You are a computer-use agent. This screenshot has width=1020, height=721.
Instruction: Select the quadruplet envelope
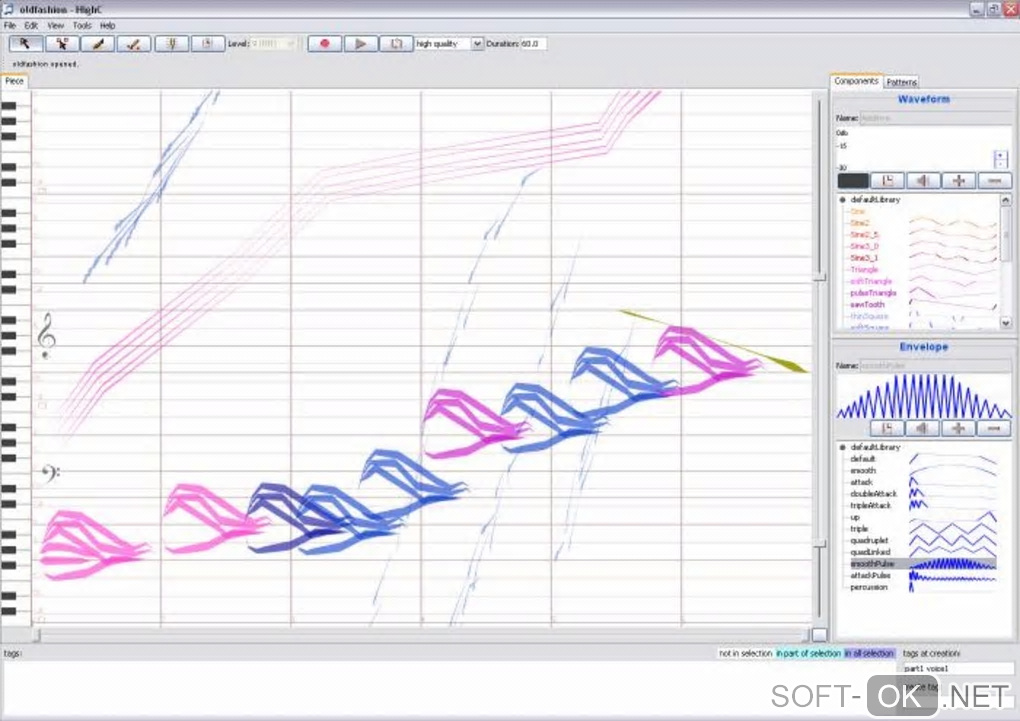pos(869,541)
